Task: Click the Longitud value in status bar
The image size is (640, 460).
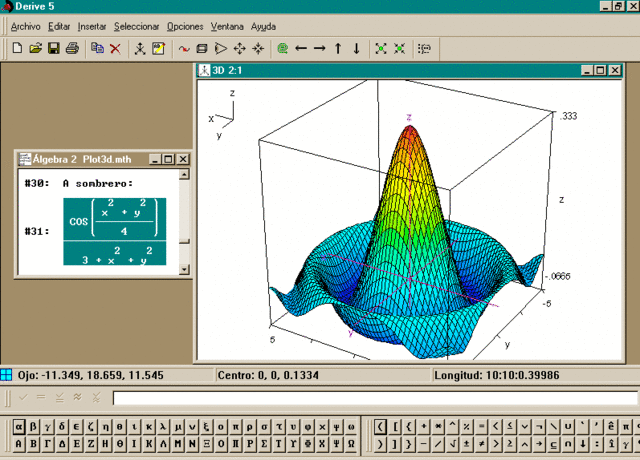Action: 497,375
